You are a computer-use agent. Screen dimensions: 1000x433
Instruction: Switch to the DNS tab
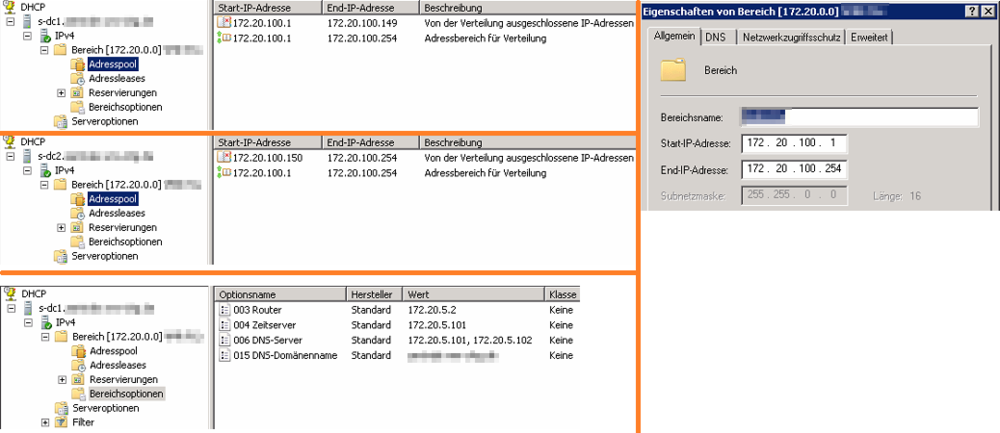715,38
